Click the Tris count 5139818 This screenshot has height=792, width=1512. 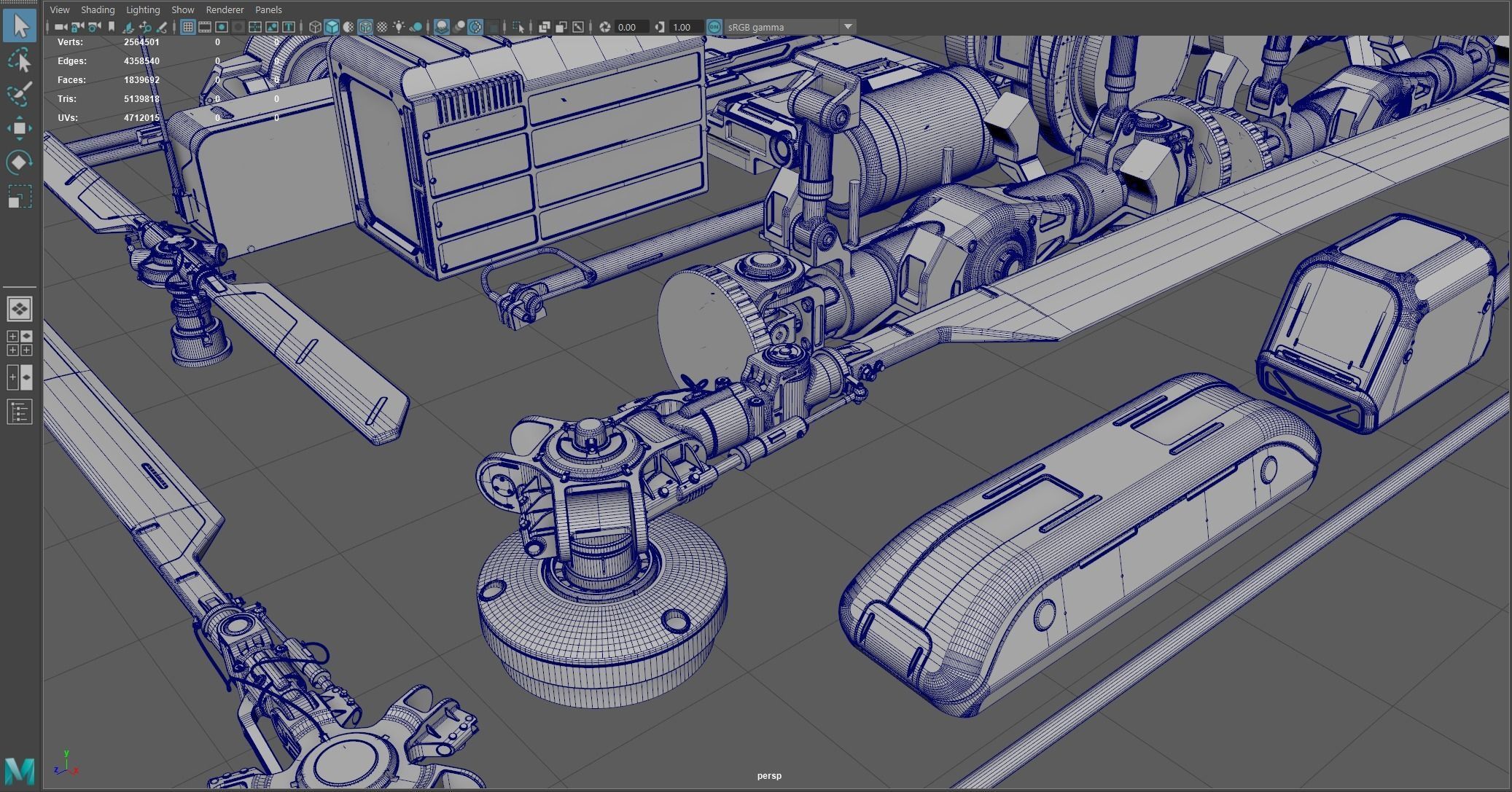click(x=141, y=99)
